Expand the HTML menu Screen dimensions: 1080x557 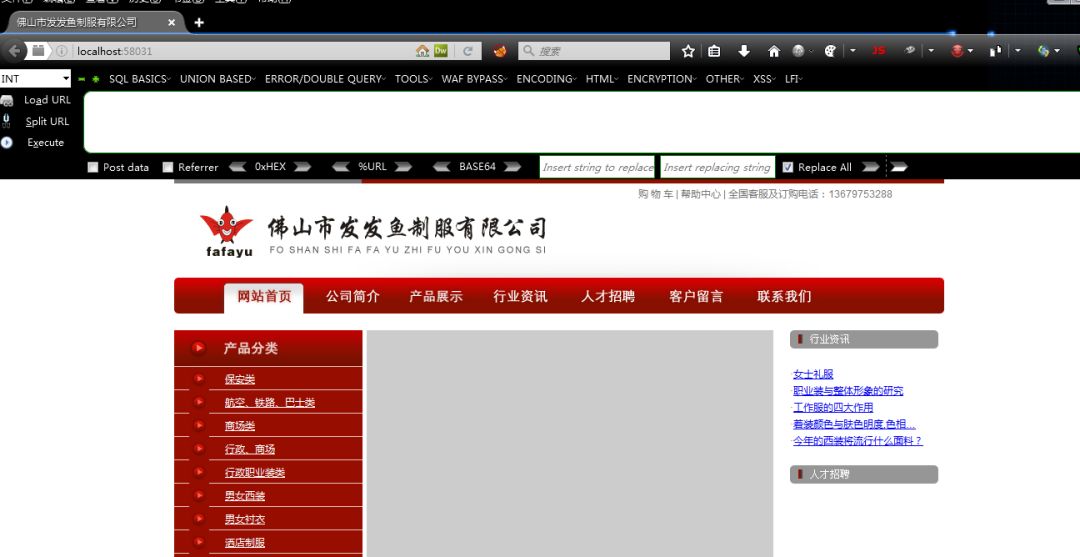[602, 79]
